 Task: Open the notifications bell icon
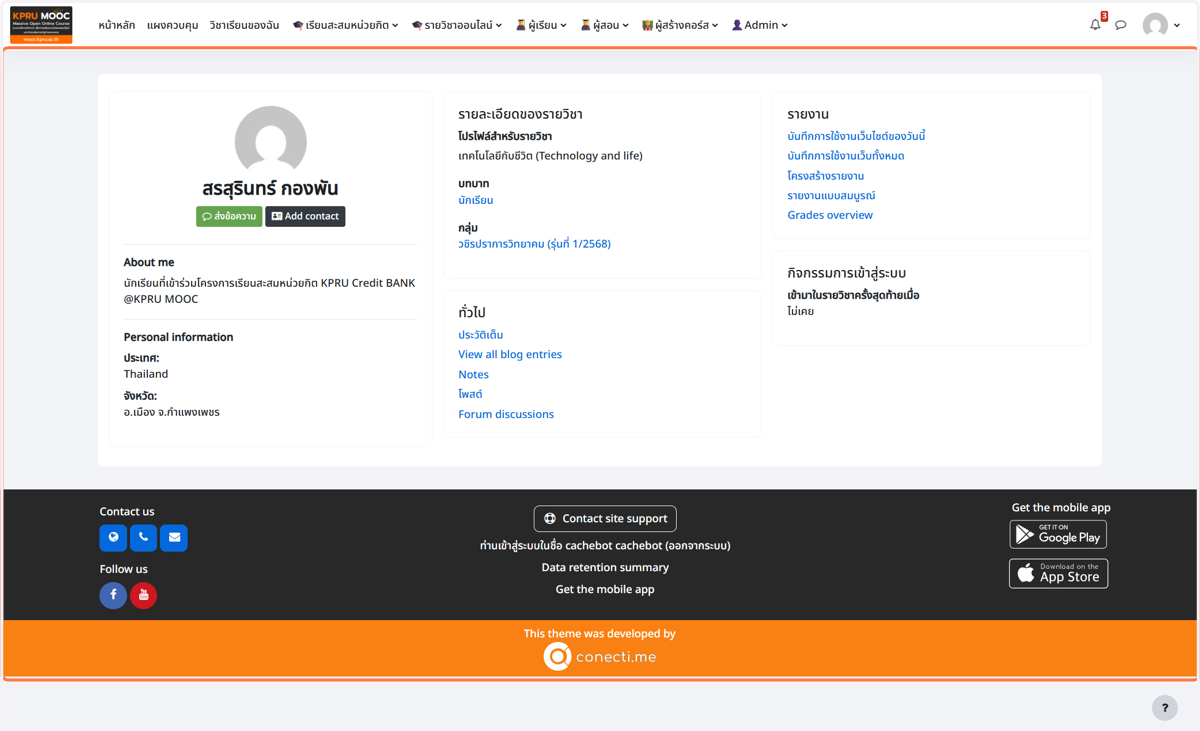pyautogui.click(x=1095, y=25)
